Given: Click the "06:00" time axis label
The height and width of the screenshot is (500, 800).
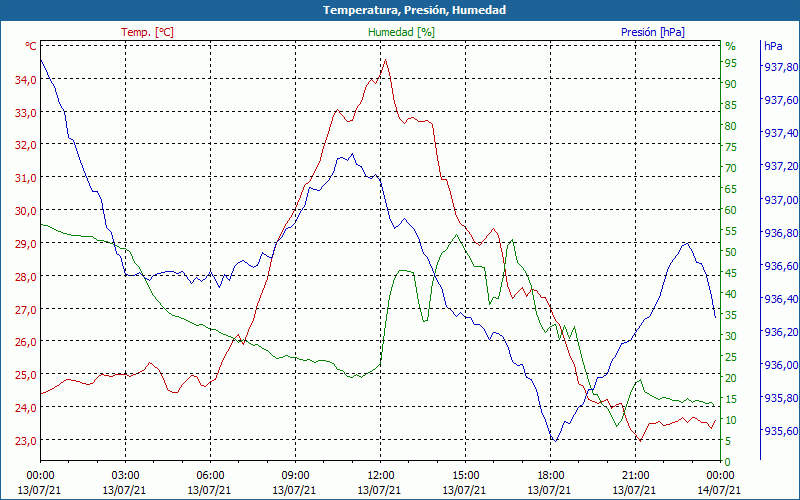Looking at the screenshot, I should pos(210,476).
